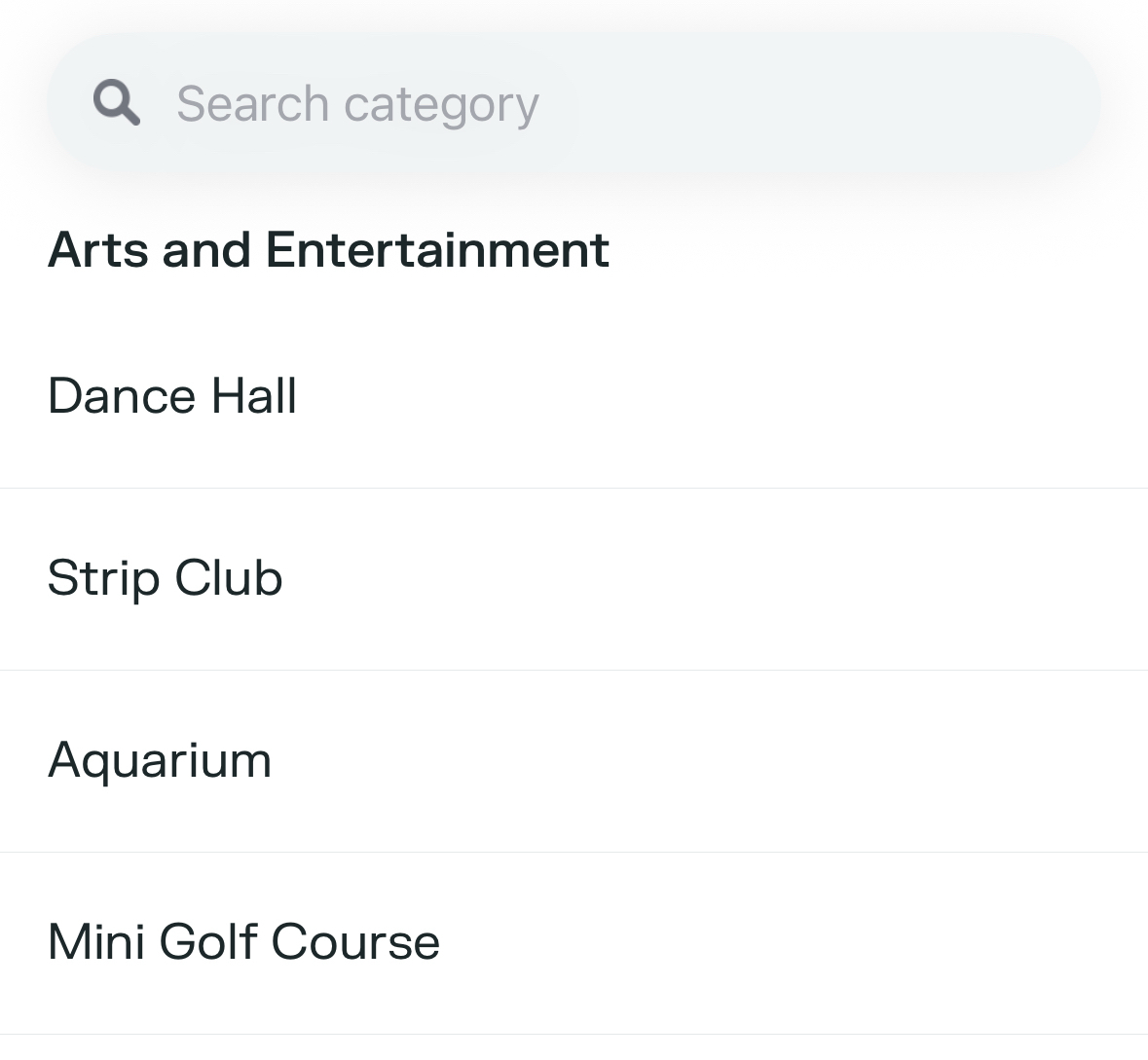
Task: Click the Aquarium label
Action: point(160,760)
